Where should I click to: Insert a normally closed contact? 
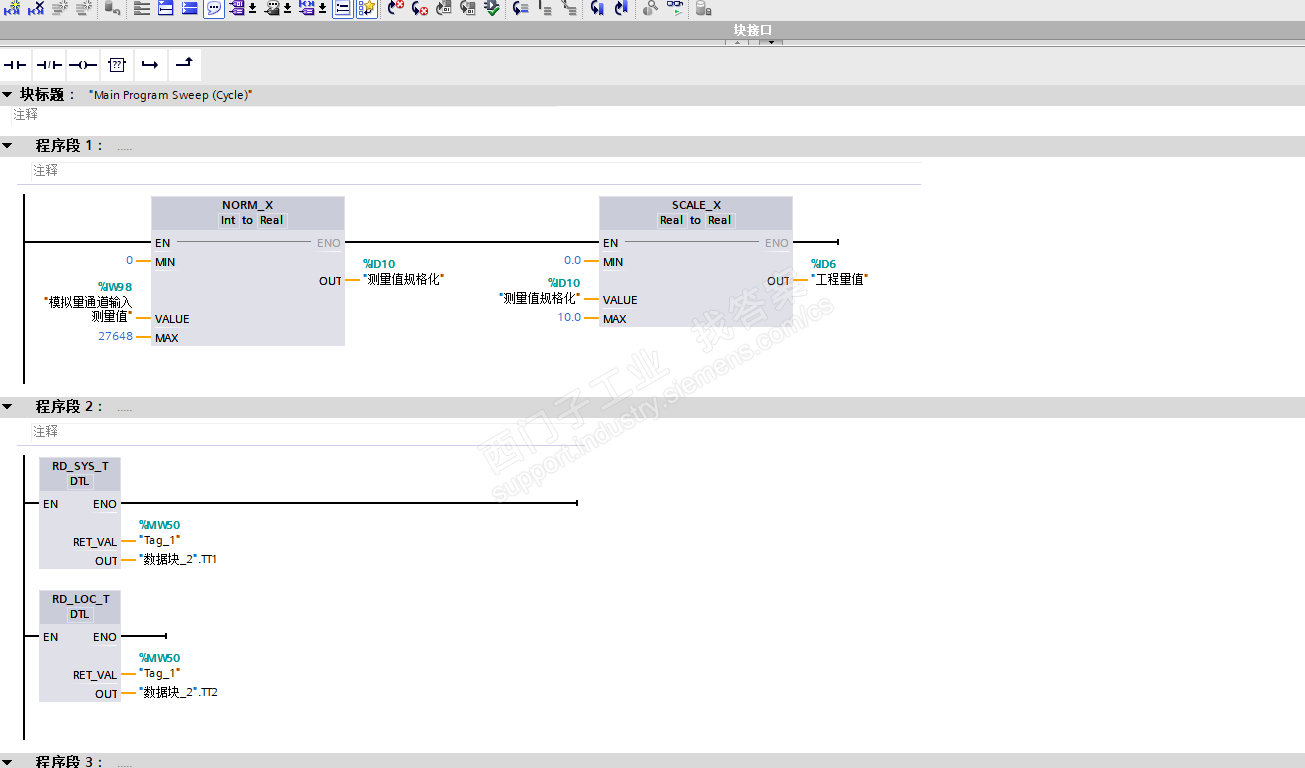click(50, 65)
